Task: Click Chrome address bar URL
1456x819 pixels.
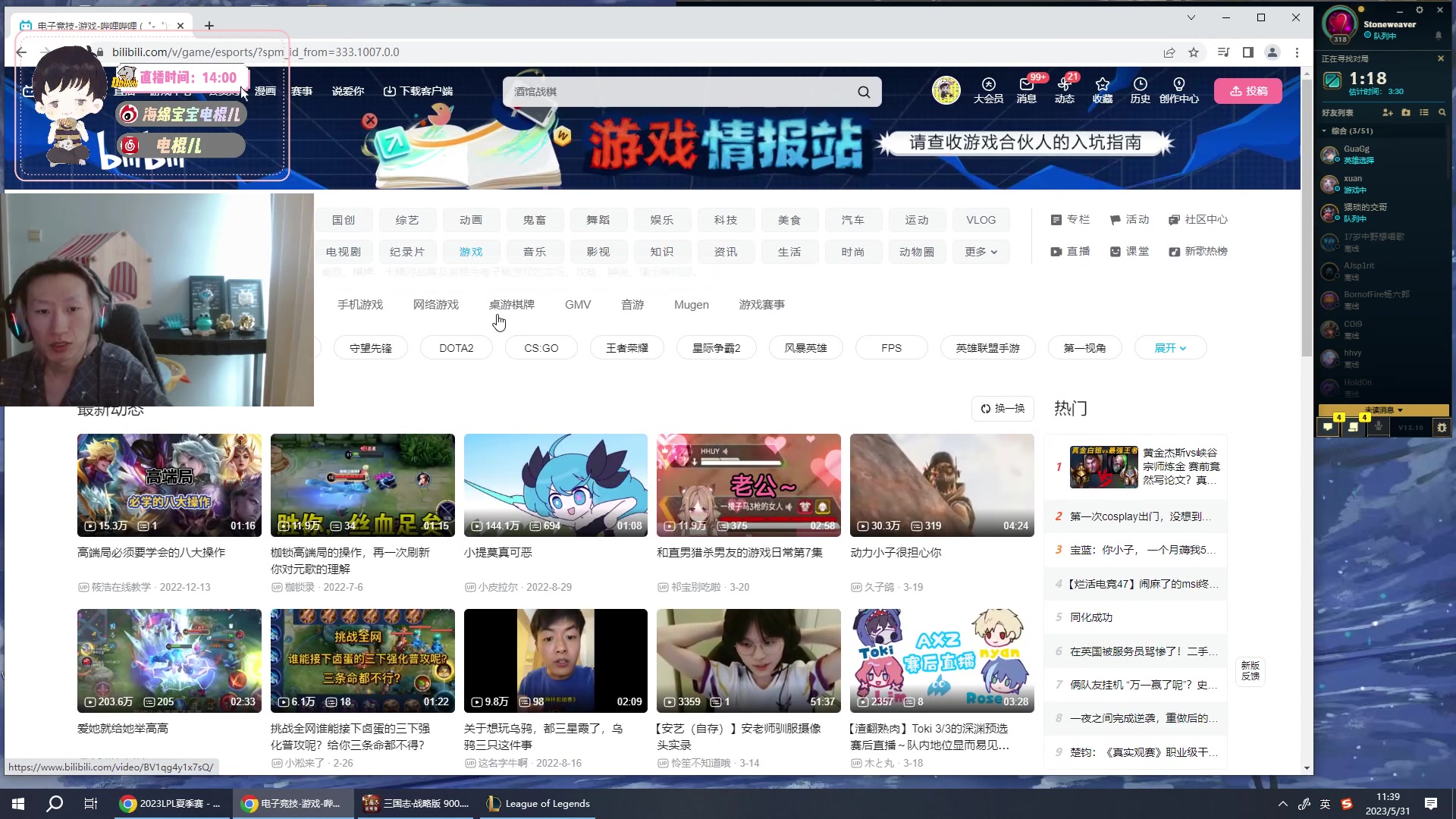Action: [x=256, y=52]
